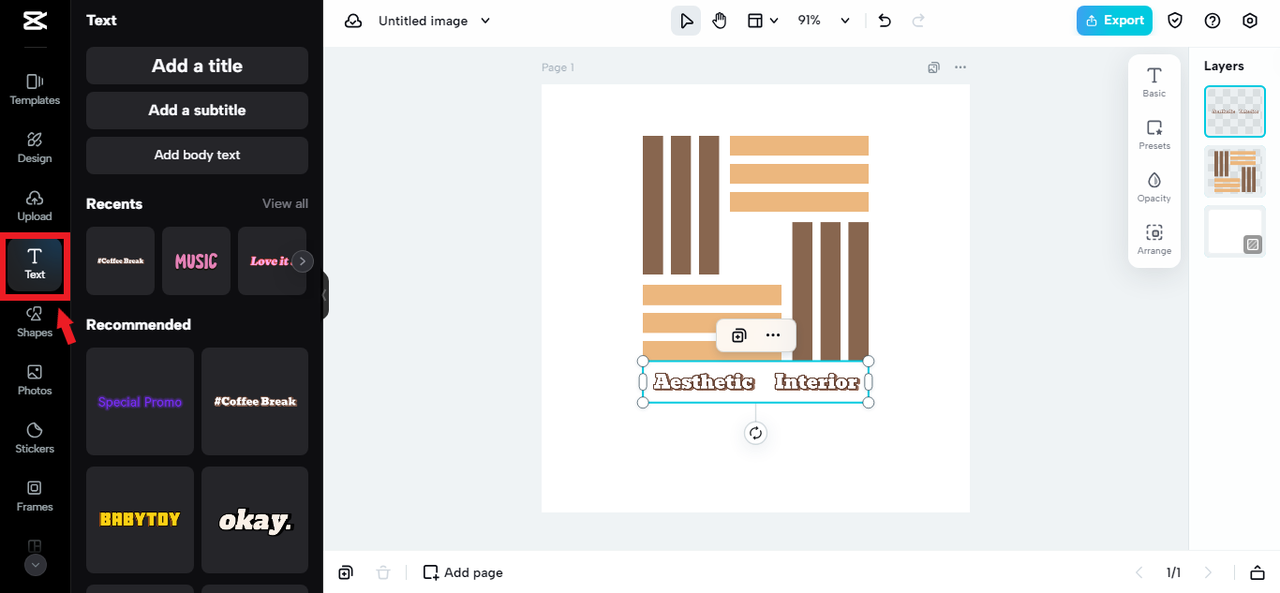Image resolution: width=1280 pixels, height=593 pixels.
Task: Open Page 1 more options menu
Action: 960,68
